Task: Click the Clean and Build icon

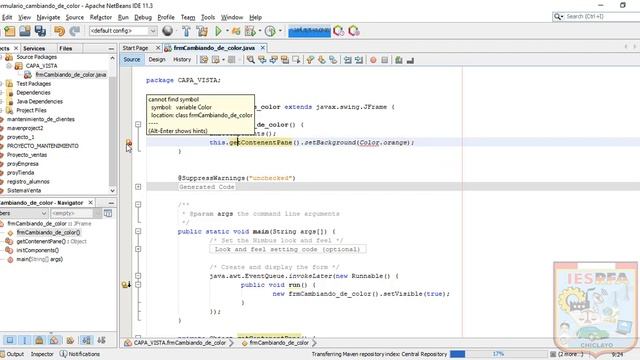Action: tap(202, 31)
